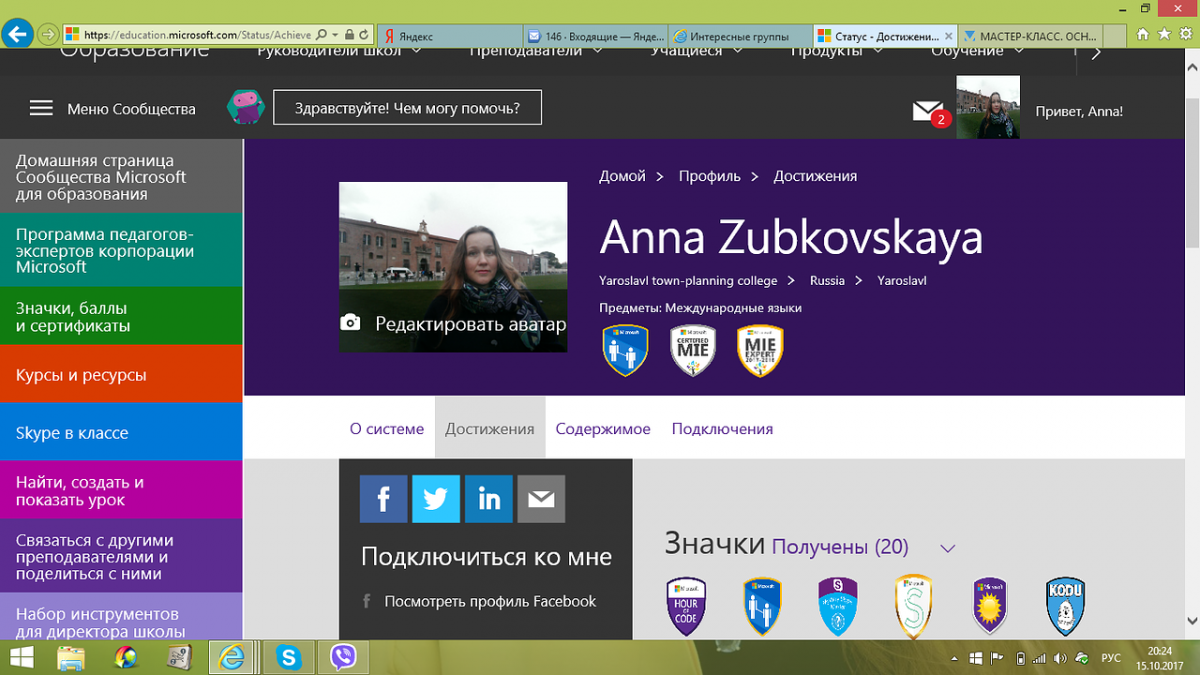Open the Certified MIE badge in profile header

click(692, 350)
